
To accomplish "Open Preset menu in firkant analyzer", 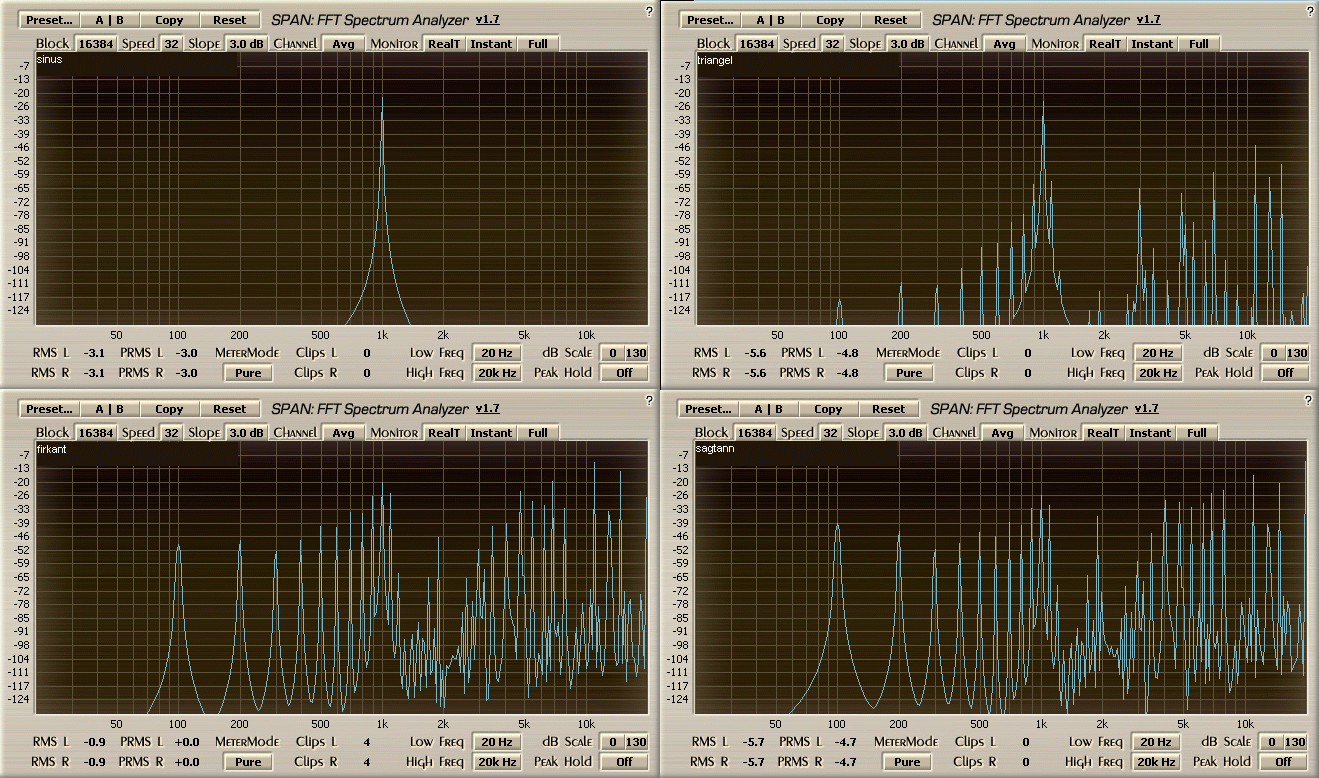I will point(49,409).
